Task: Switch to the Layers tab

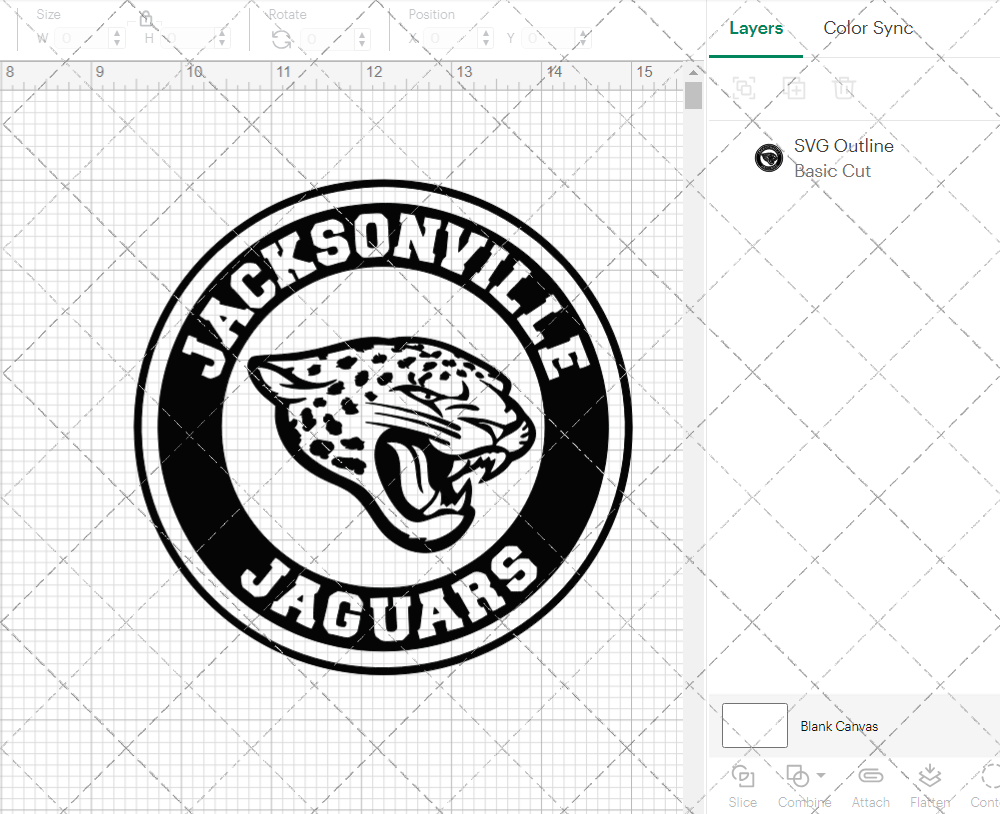Action: point(756,29)
